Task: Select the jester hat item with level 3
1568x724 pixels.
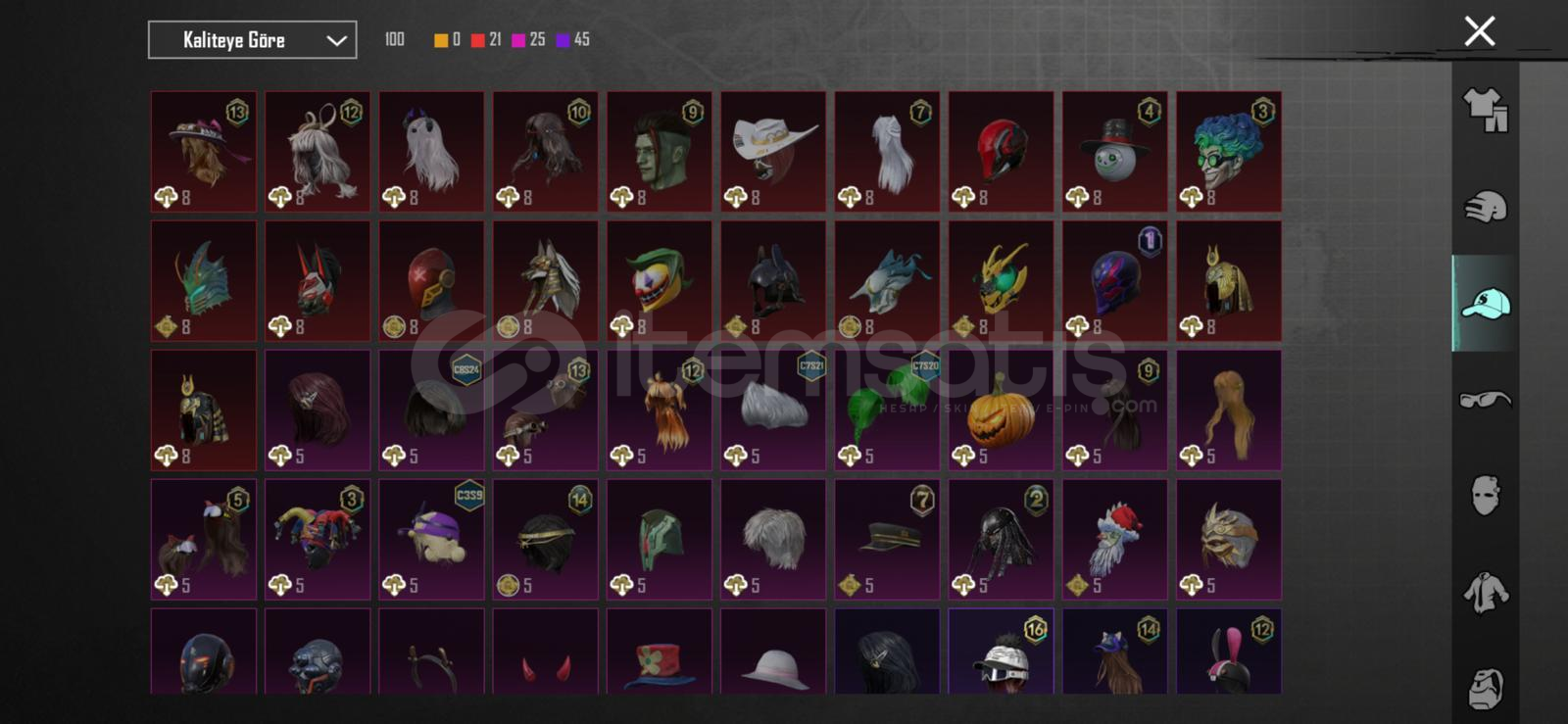Action: (318, 540)
